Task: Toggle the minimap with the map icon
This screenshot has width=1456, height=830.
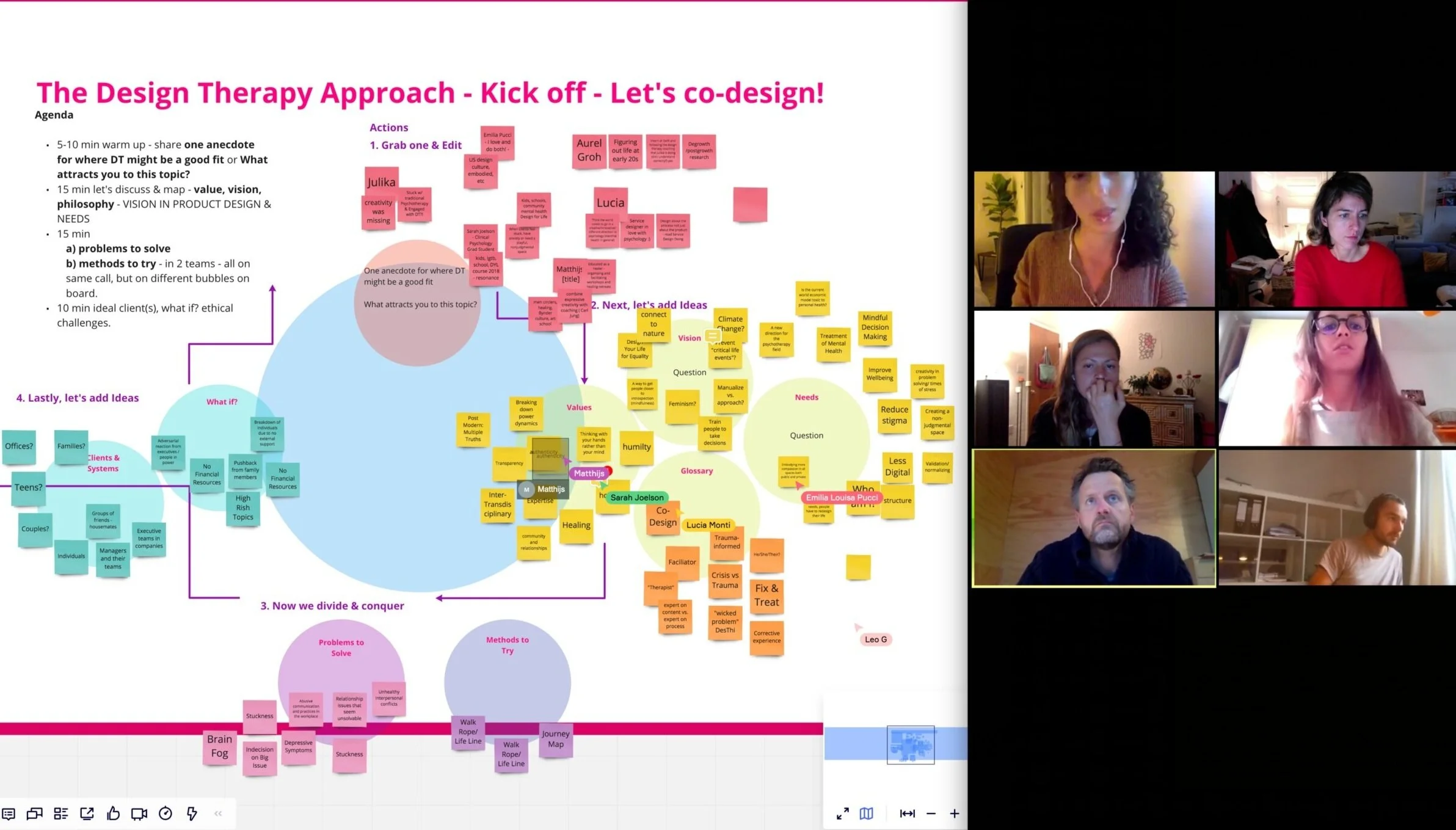Action: click(866, 813)
